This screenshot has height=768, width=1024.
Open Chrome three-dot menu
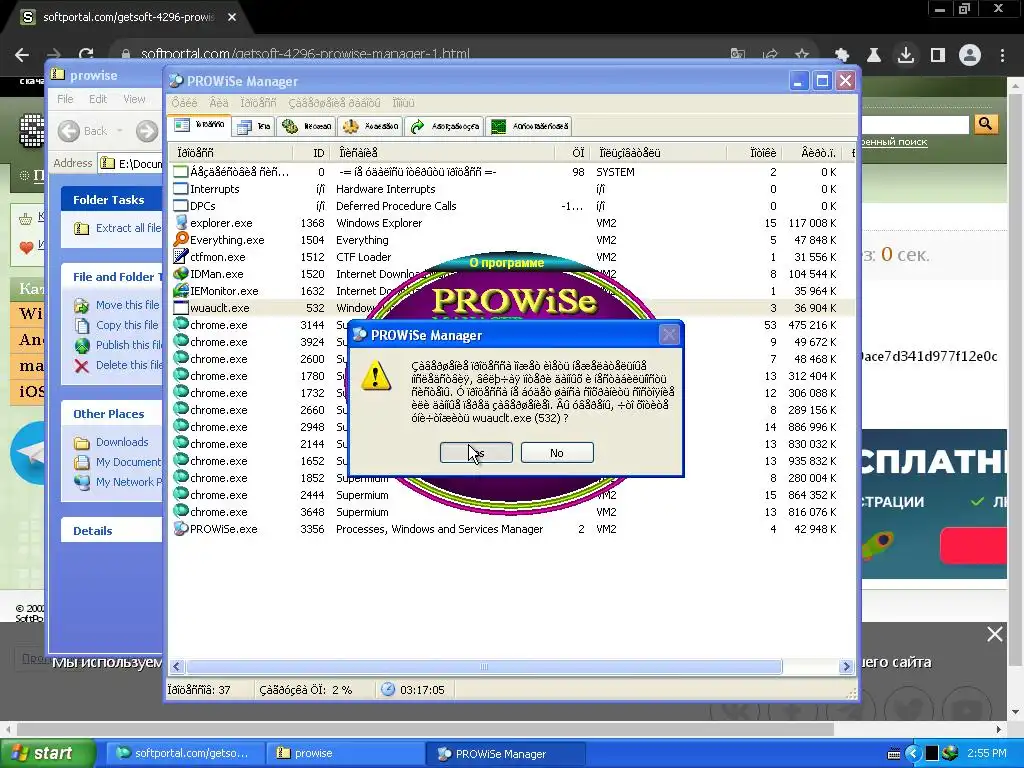(1002, 55)
